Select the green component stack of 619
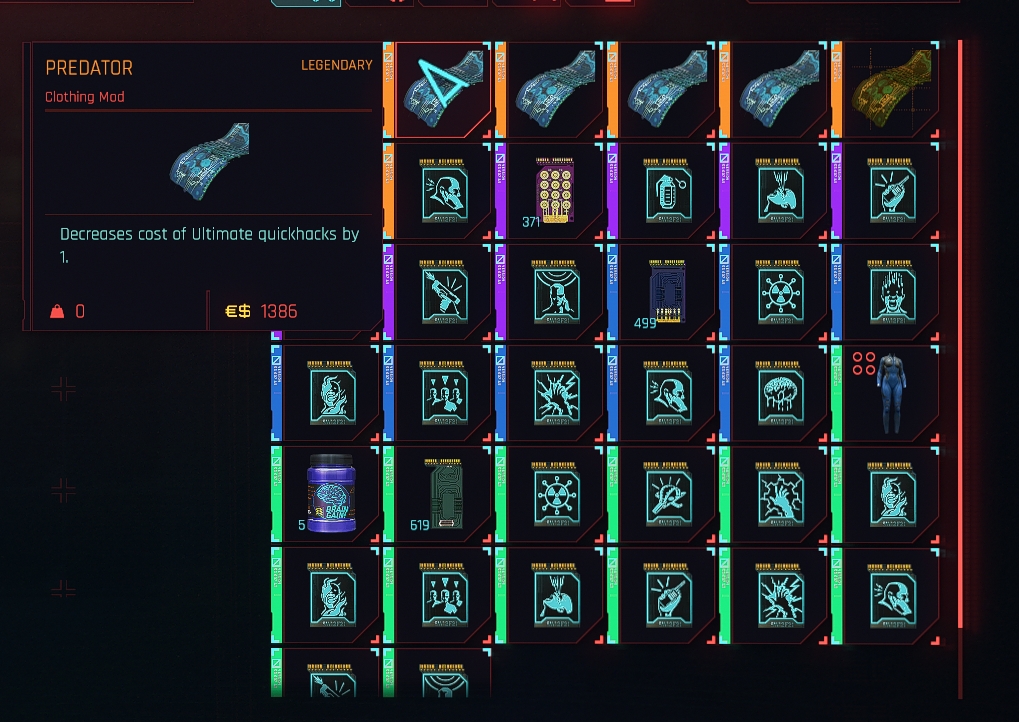 click(x=443, y=494)
